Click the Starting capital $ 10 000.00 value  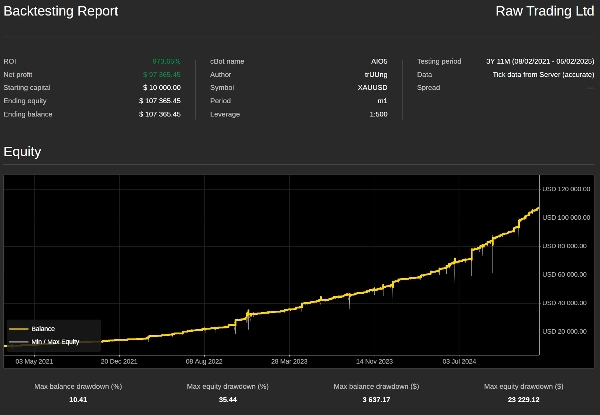pyautogui.click(x=161, y=87)
